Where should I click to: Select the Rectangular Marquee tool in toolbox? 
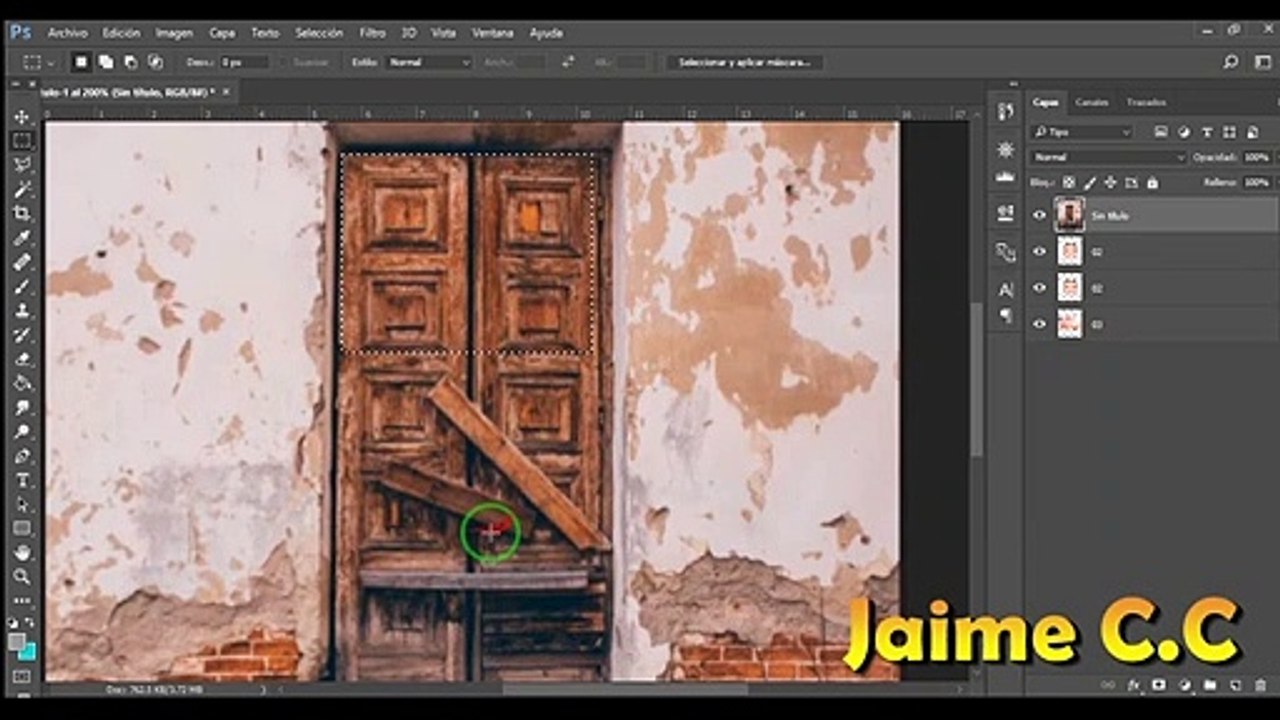click(21, 141)
